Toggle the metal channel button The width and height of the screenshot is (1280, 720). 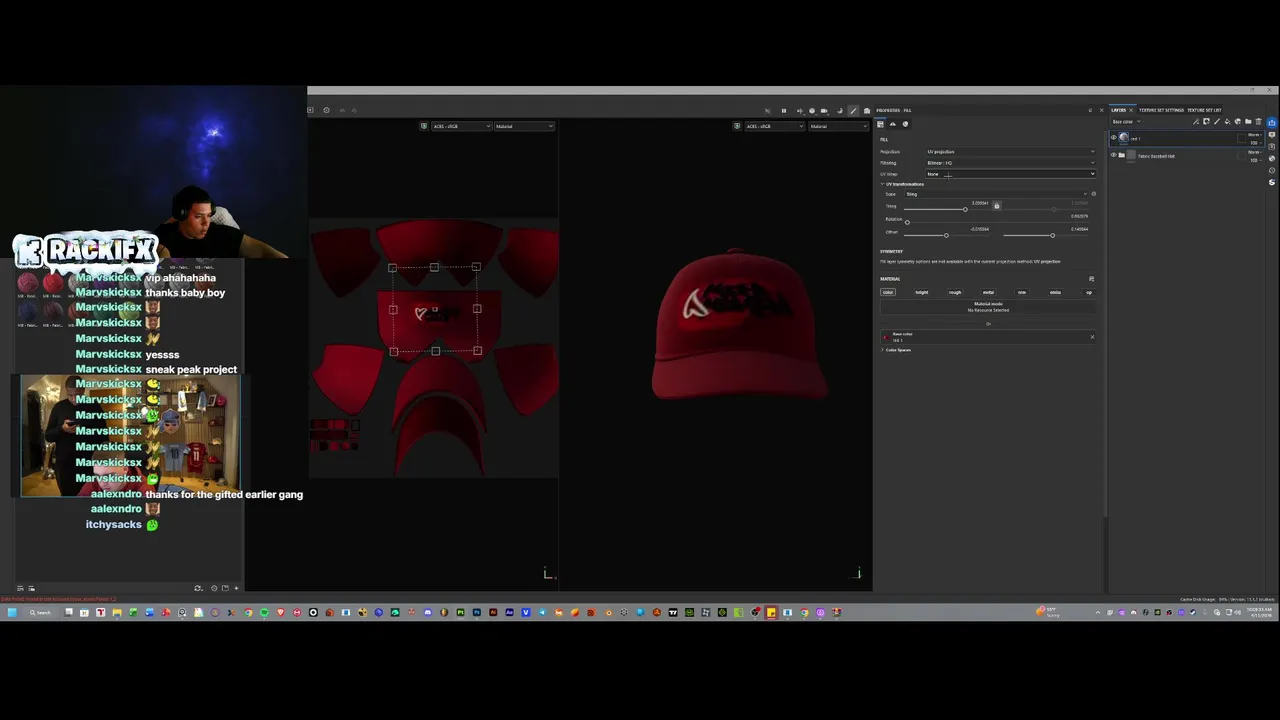click(x=988, y=292)
